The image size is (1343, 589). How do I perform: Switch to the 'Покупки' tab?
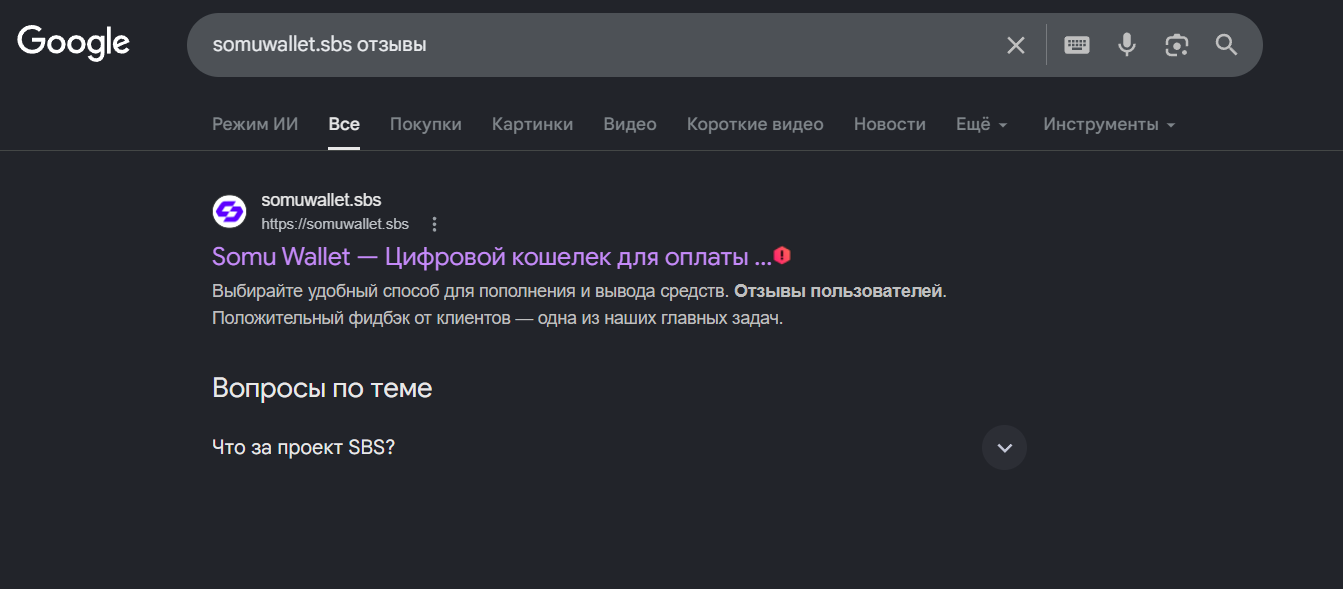point(426,124)
